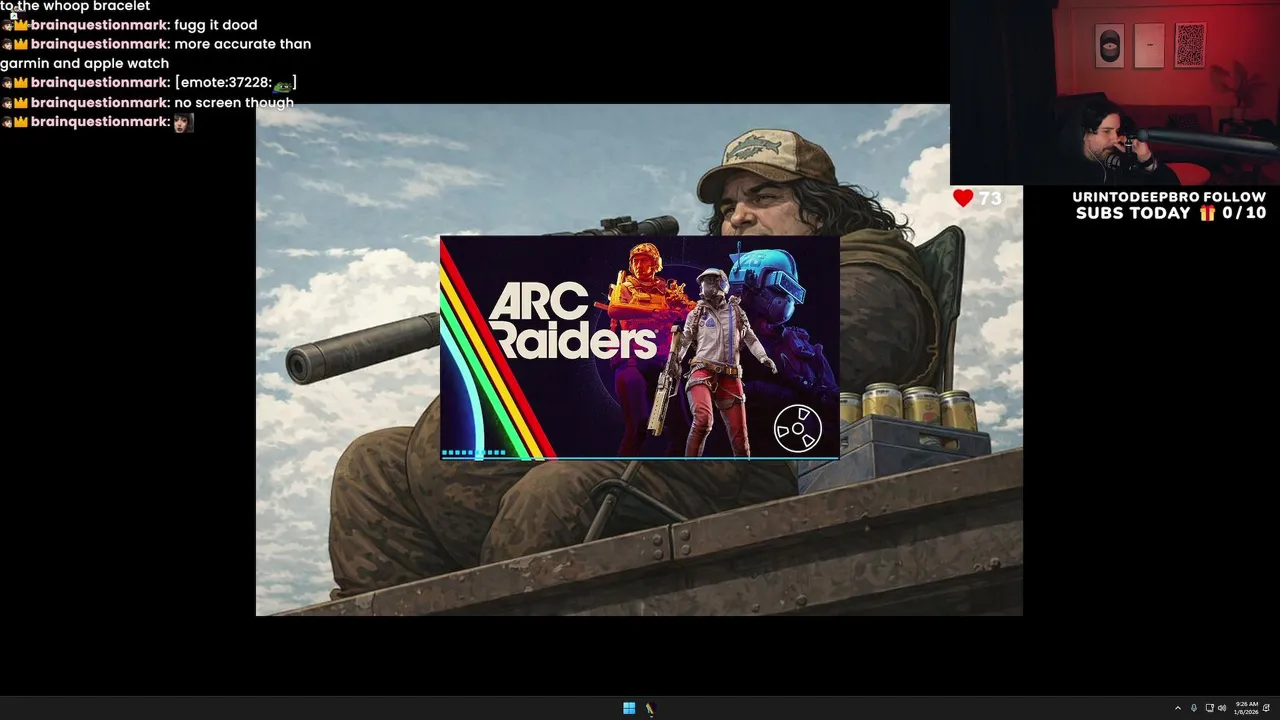Click the Embark studio circle logo on splash
The width and height of the screenshot is (1280, 720).
[x=798, y=429]
